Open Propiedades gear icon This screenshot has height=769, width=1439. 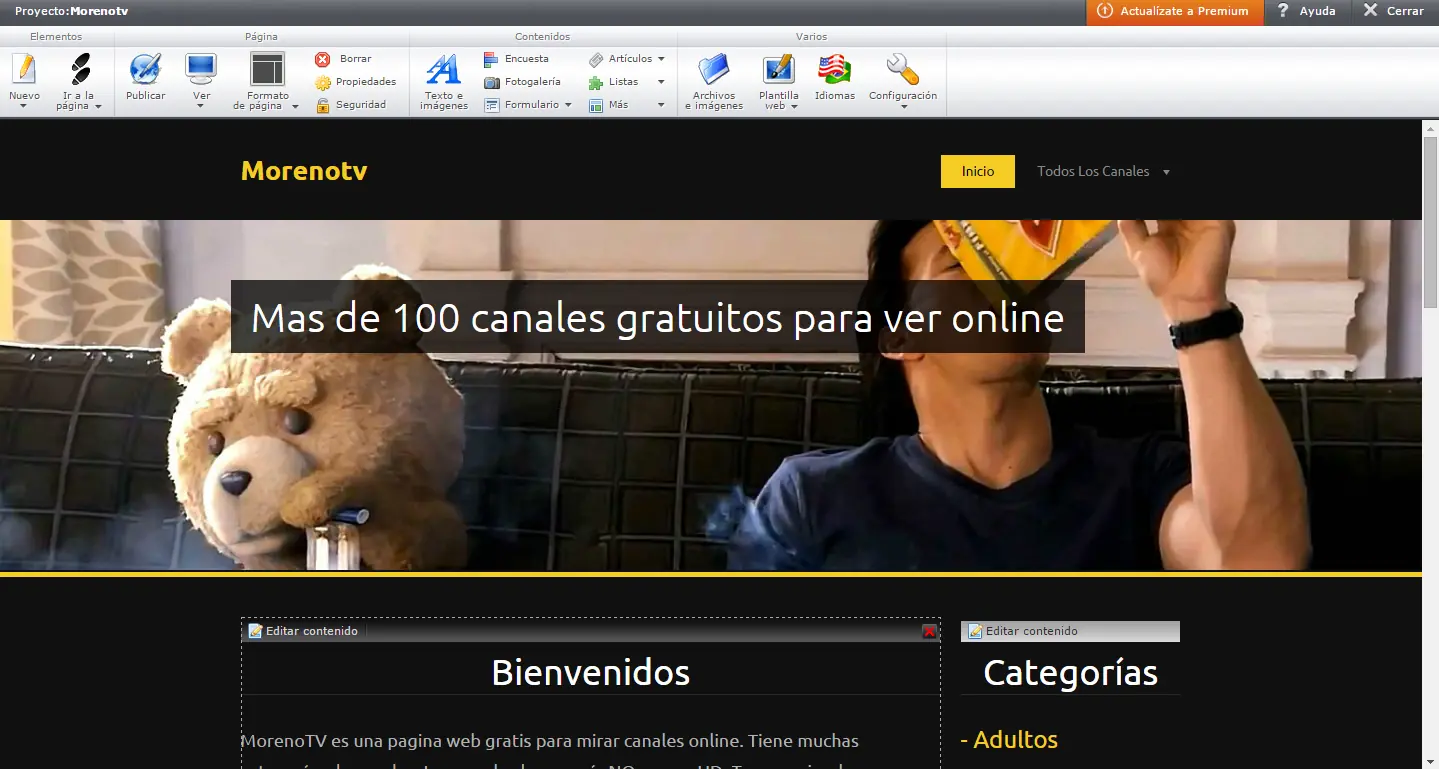tap(322, 82)
